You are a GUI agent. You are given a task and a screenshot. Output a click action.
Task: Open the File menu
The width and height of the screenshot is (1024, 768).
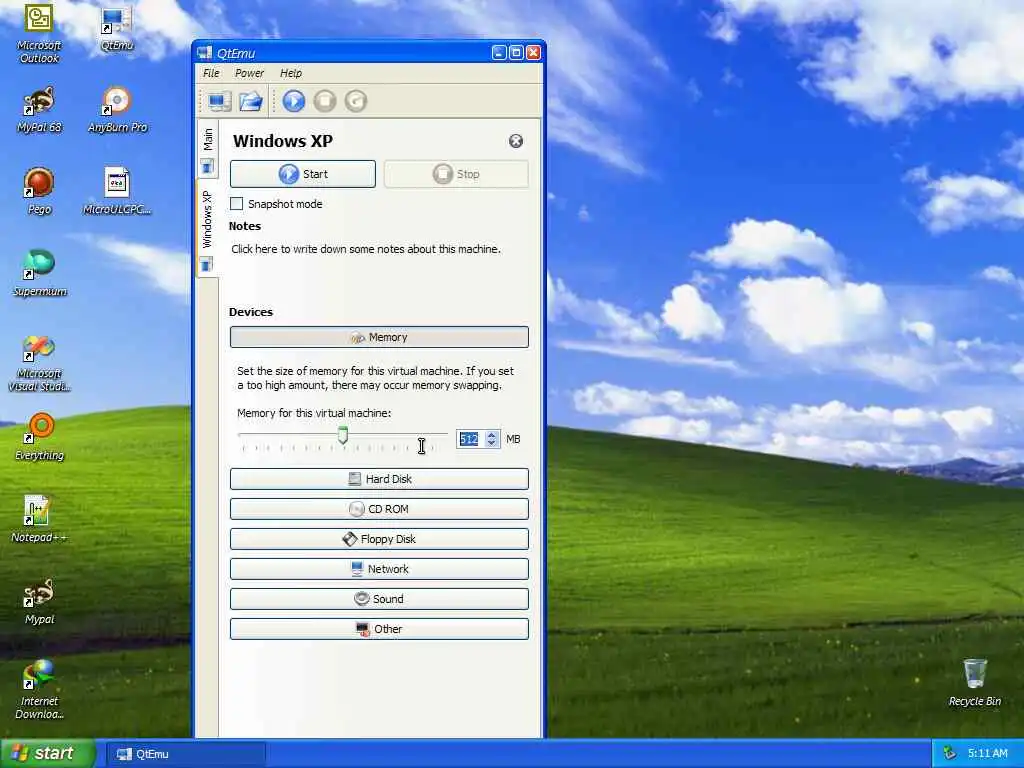point(211,73)
